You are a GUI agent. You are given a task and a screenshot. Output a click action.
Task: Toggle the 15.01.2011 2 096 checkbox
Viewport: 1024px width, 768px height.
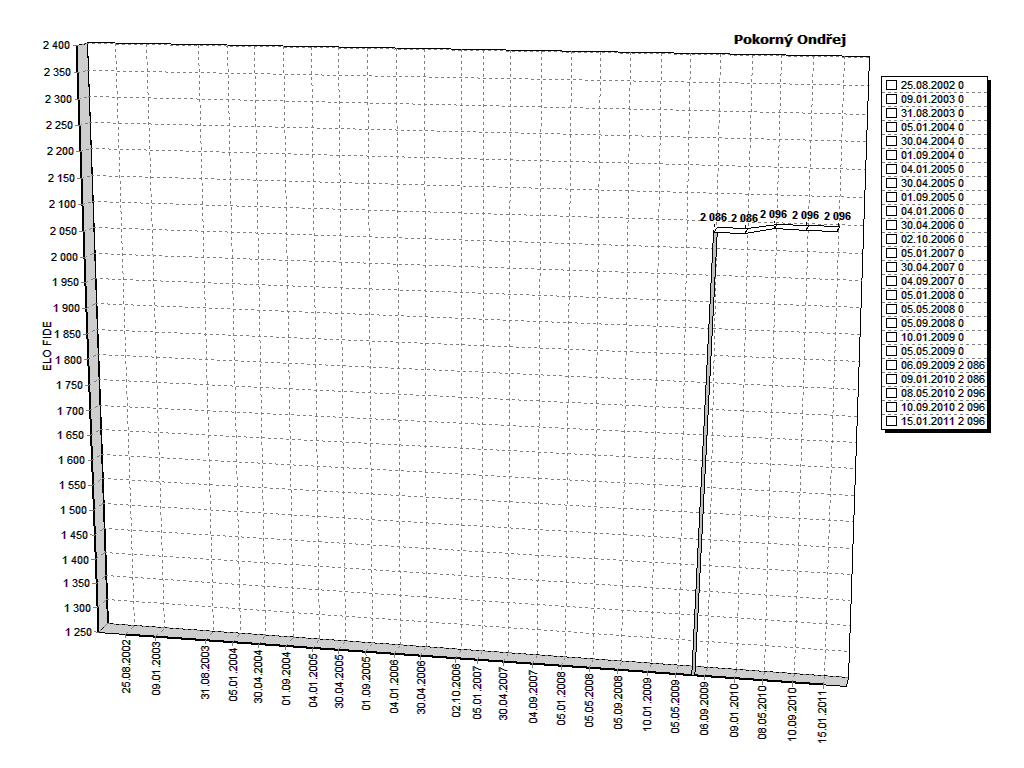click(891, 422)
